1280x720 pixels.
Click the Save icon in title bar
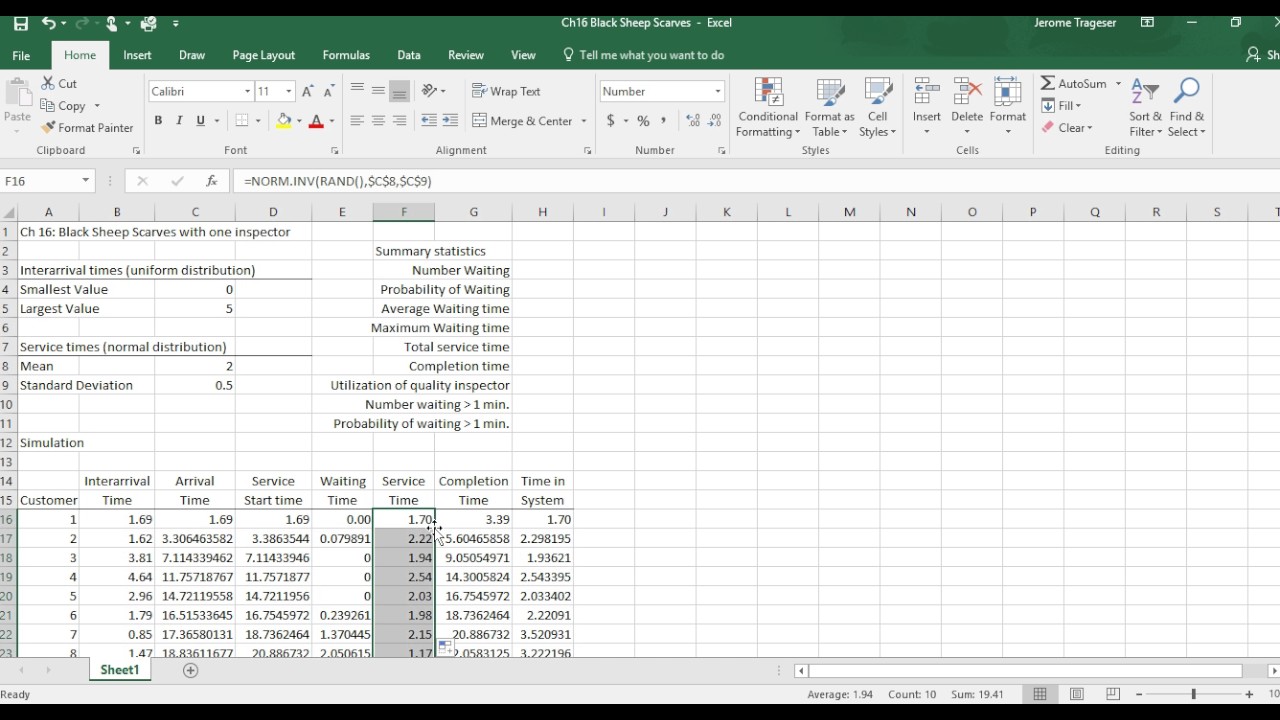tap(20, 23)
